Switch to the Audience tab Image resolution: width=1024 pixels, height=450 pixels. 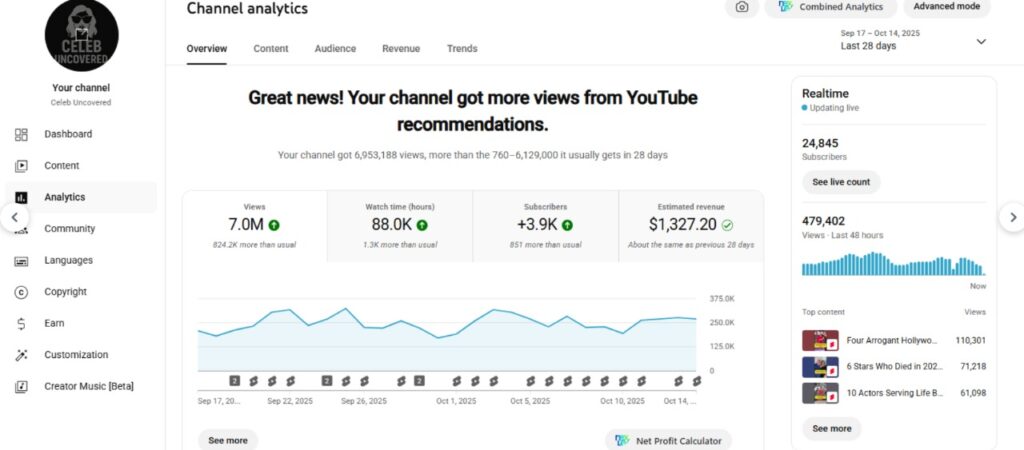tap(335, 49)
